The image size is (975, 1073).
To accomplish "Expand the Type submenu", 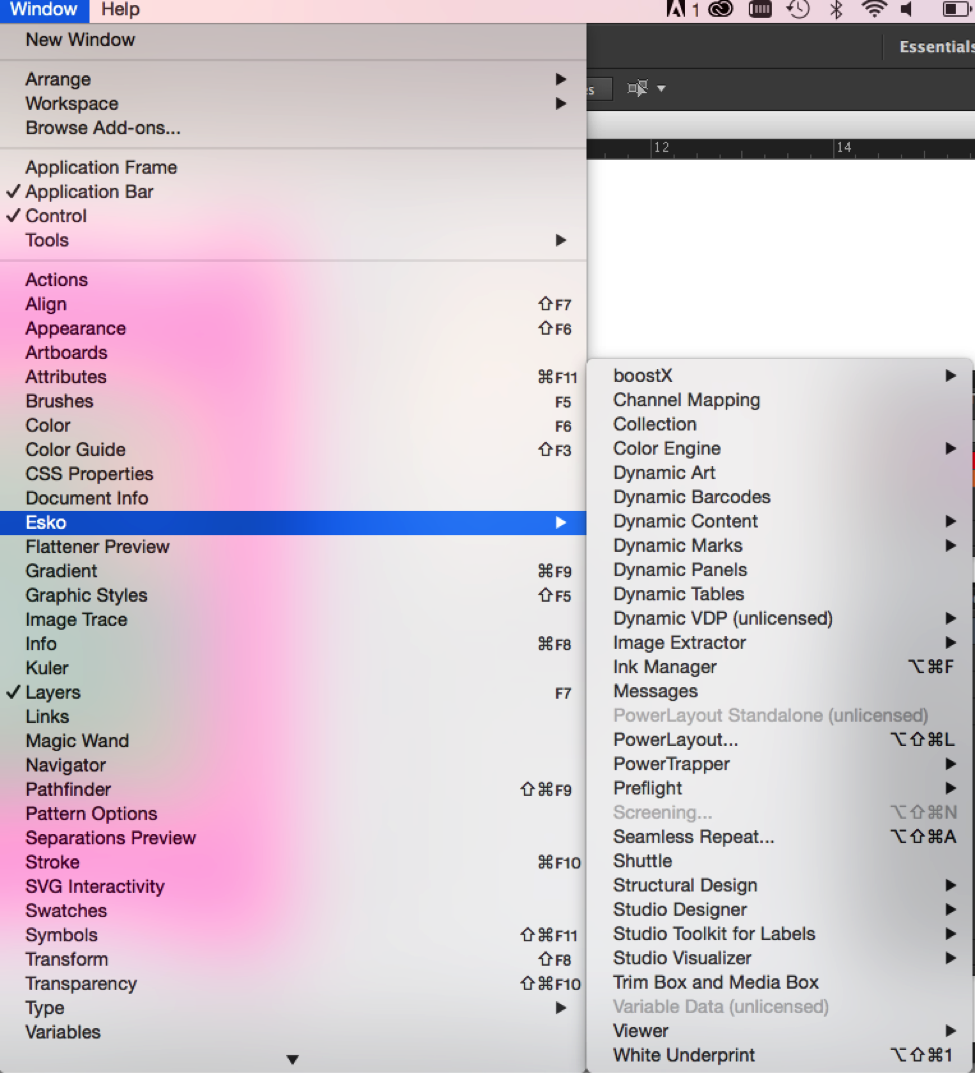I will pyautogui.click(x=293, y=1007).
